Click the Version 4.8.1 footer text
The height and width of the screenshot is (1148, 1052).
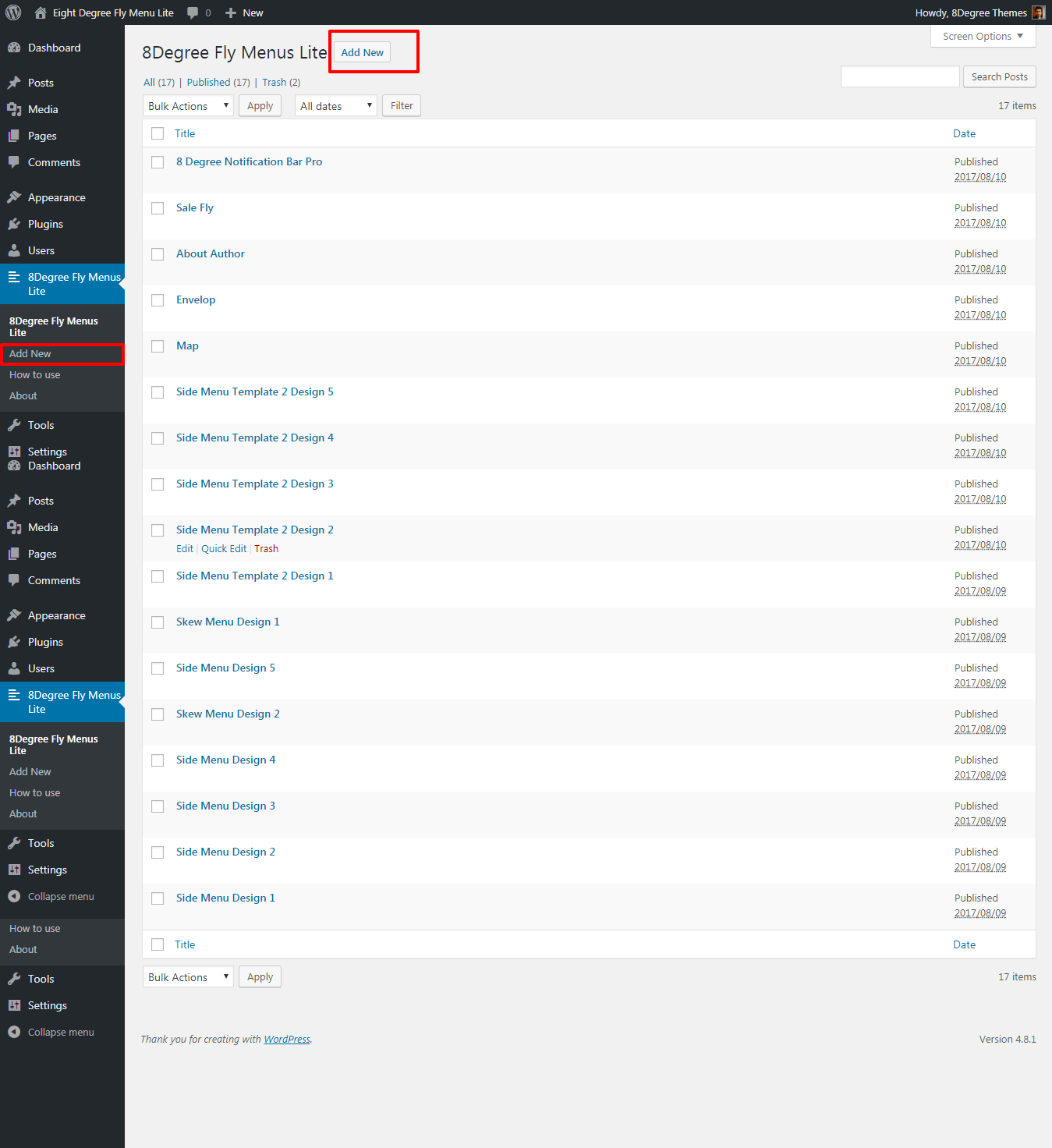coord(1008,1039)
